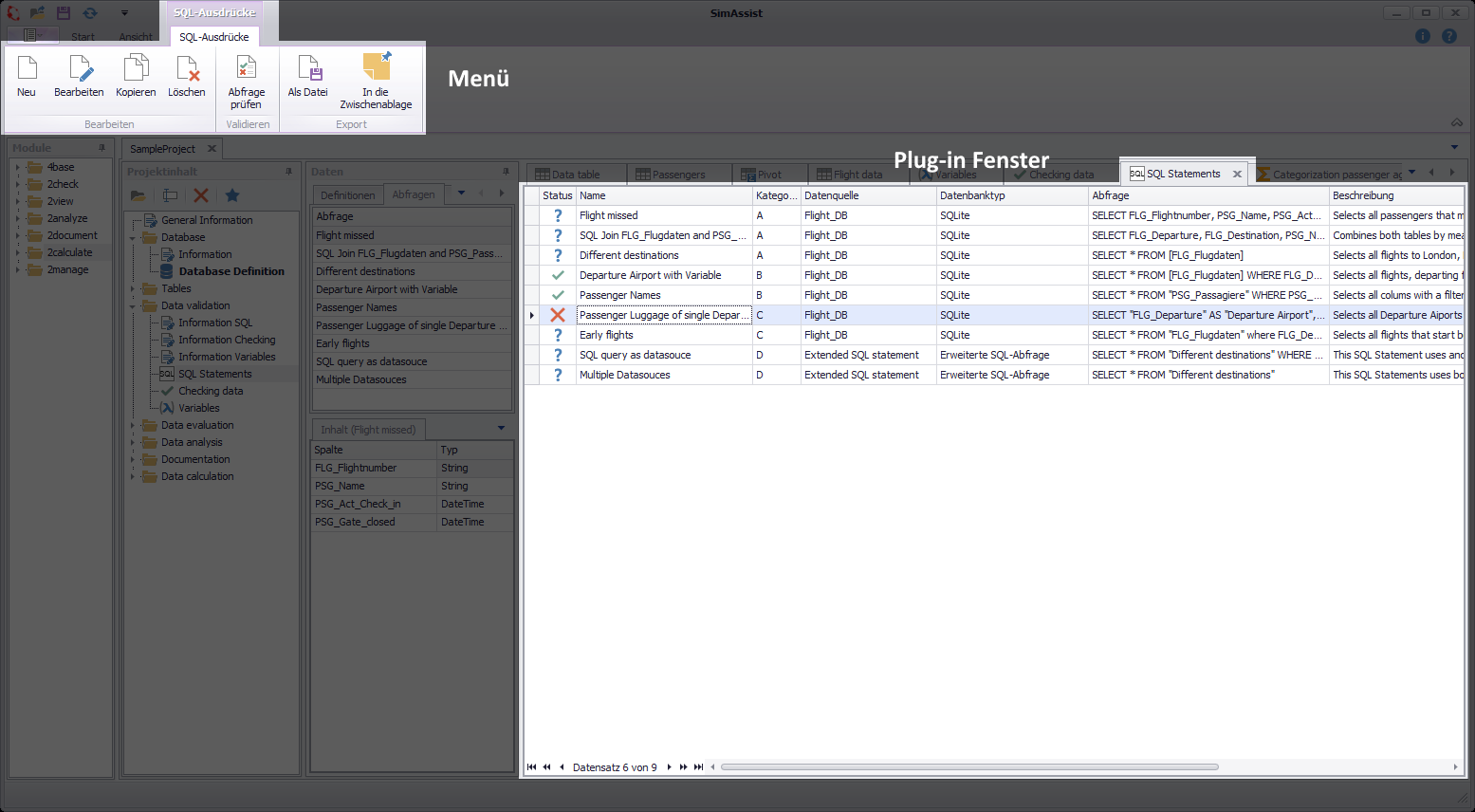Pin the Module panel
Screen dimensions: 1475x812
tap(103, 148)
